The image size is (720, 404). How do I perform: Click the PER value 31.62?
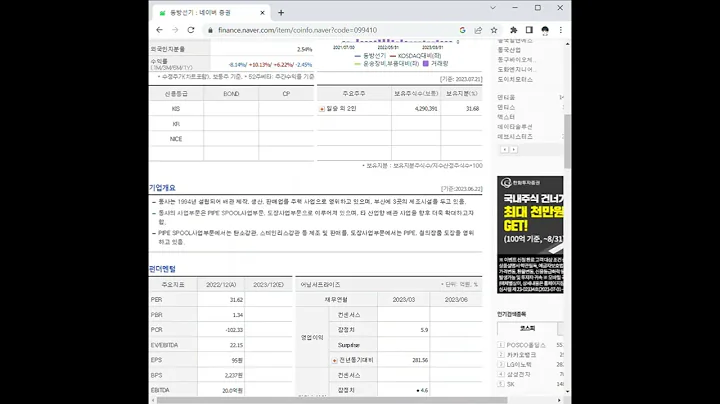coord(236,300)
